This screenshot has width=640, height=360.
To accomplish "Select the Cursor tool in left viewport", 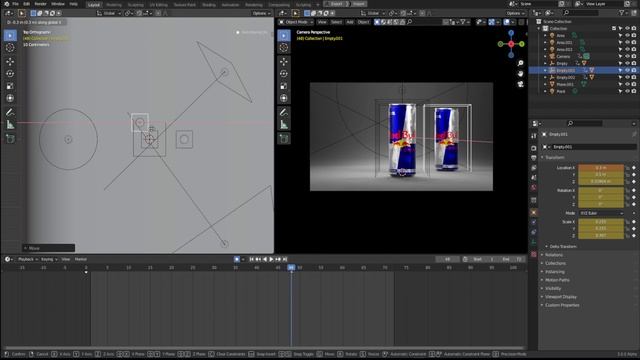I will 10,48.
